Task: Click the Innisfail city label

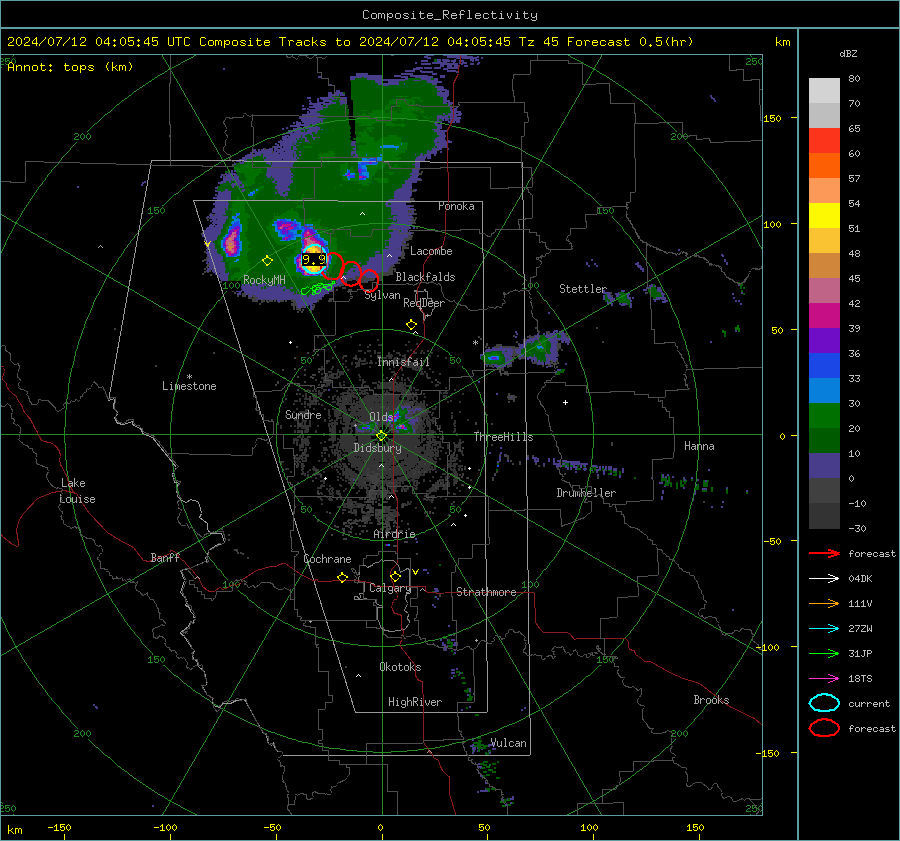Action: point(403,362)
